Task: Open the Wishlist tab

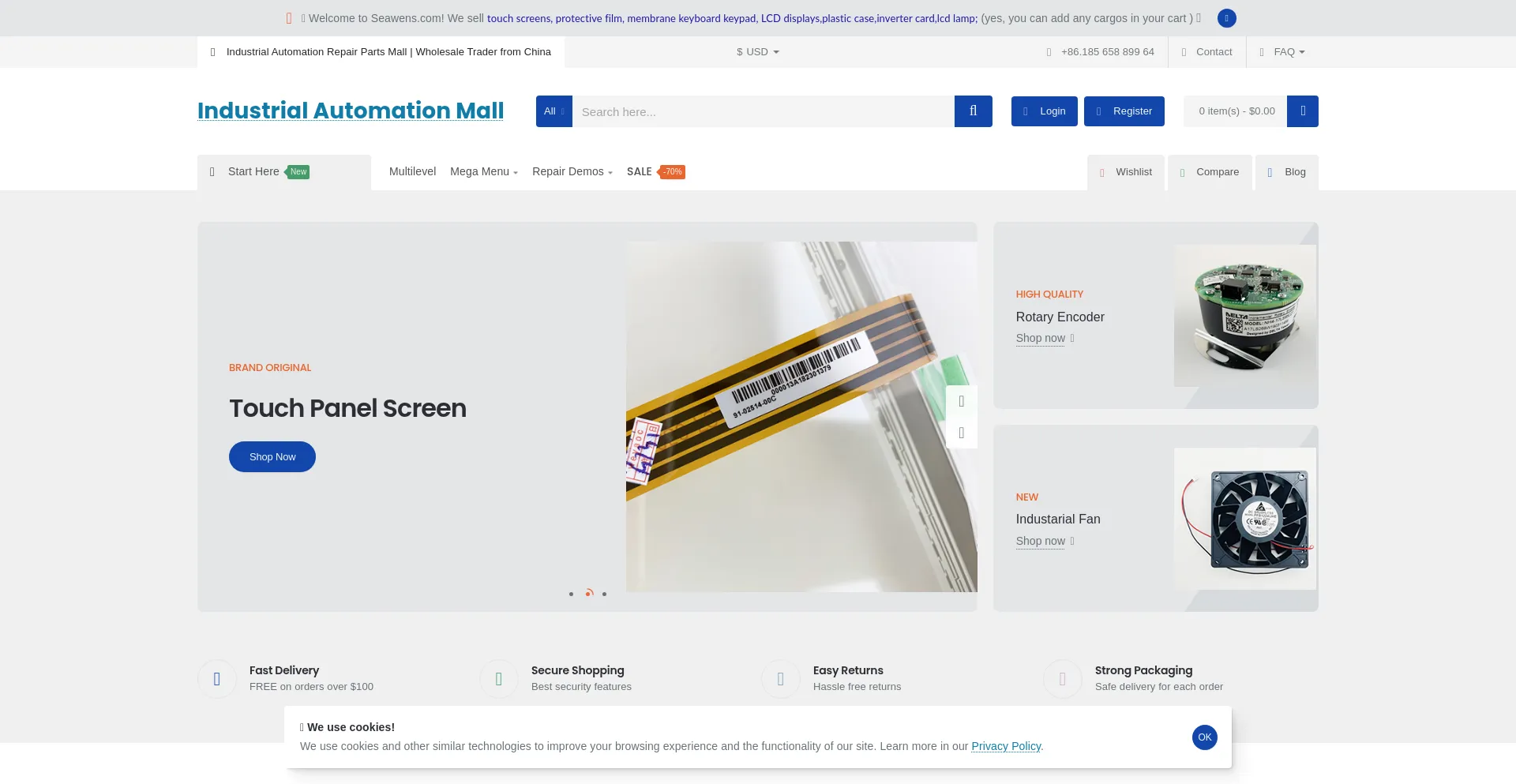Action: click(x=1126, y=172)
